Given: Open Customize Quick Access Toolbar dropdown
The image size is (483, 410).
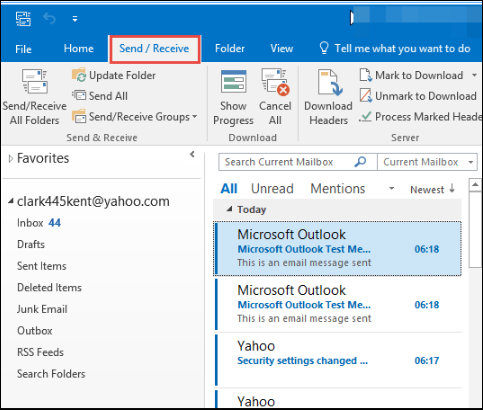Looking at the screenshot, I should click(x=75, y=19).
